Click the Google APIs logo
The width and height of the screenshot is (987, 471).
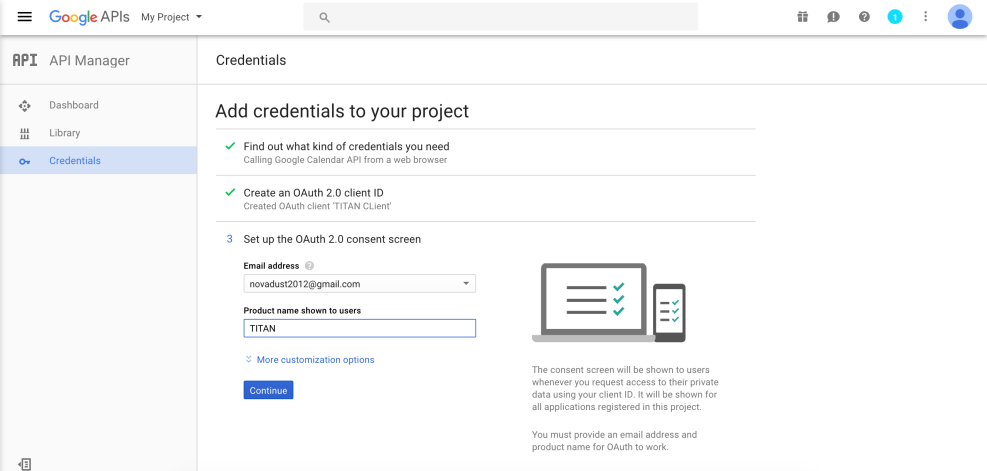(89, 17)
